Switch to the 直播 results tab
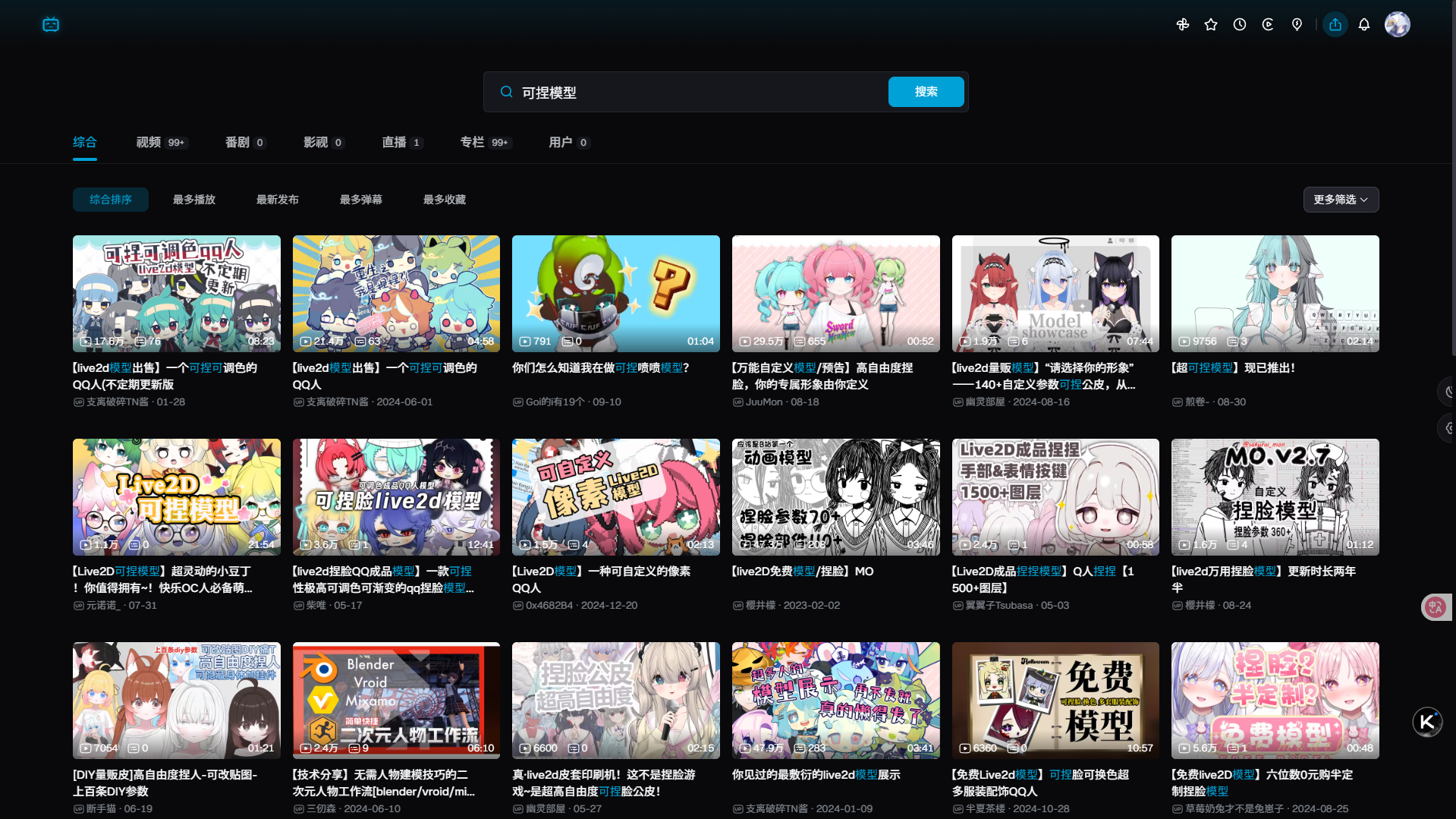The image size is (1456, 819). [394, 142]
